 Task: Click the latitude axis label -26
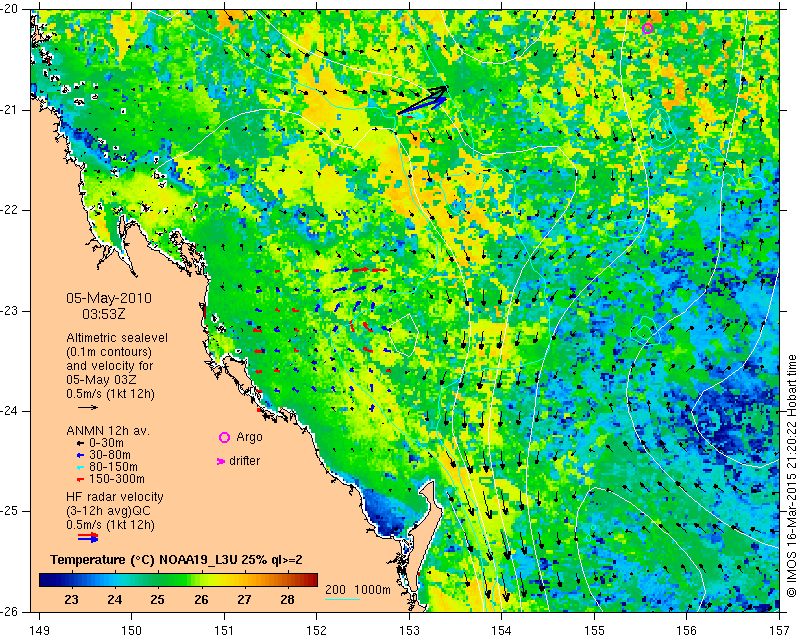pos(10,611)
